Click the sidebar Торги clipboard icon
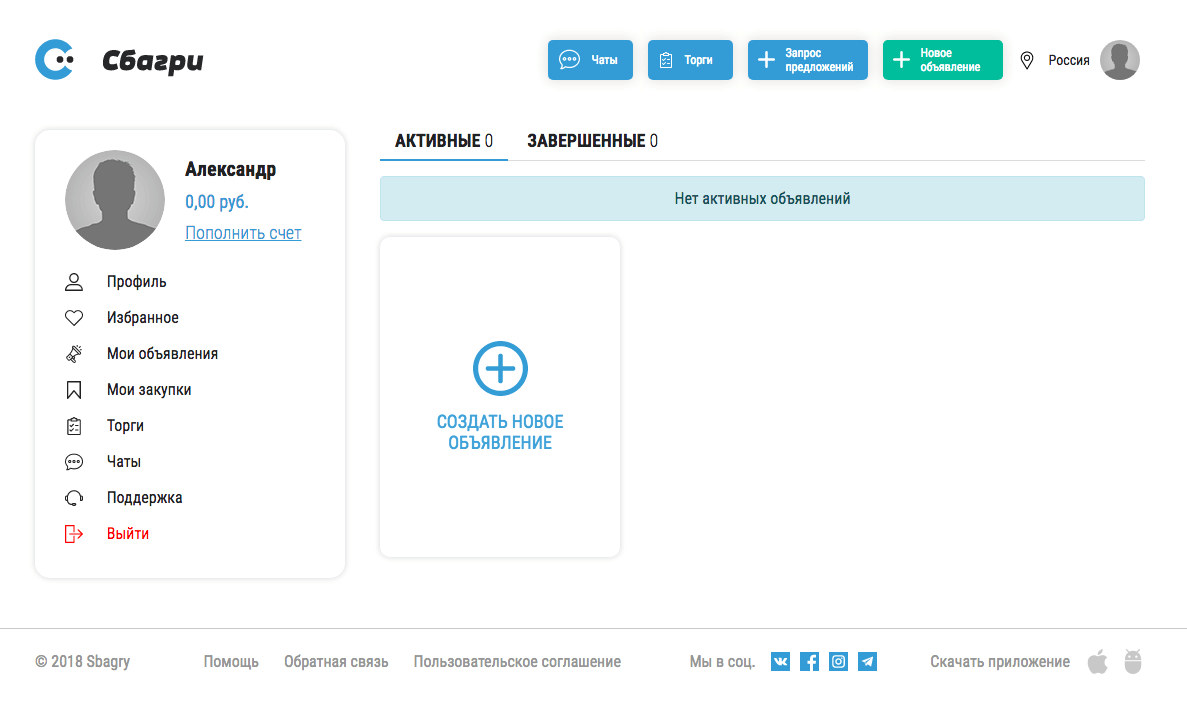This screenshot has height=704, width=1187. tap(73, 425)
